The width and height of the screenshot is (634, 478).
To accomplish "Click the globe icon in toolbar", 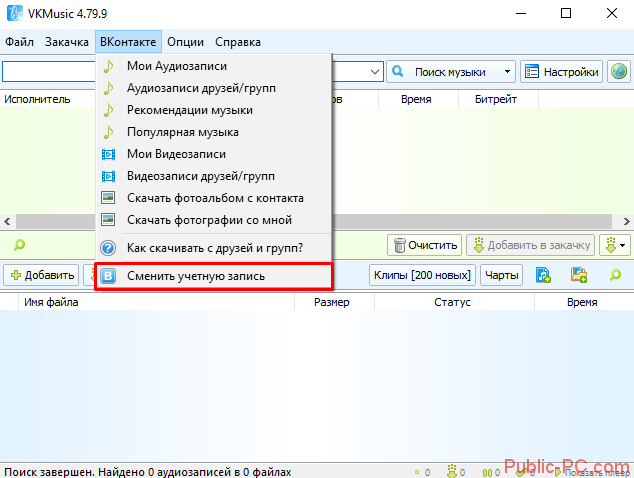I will click(619, 72).
